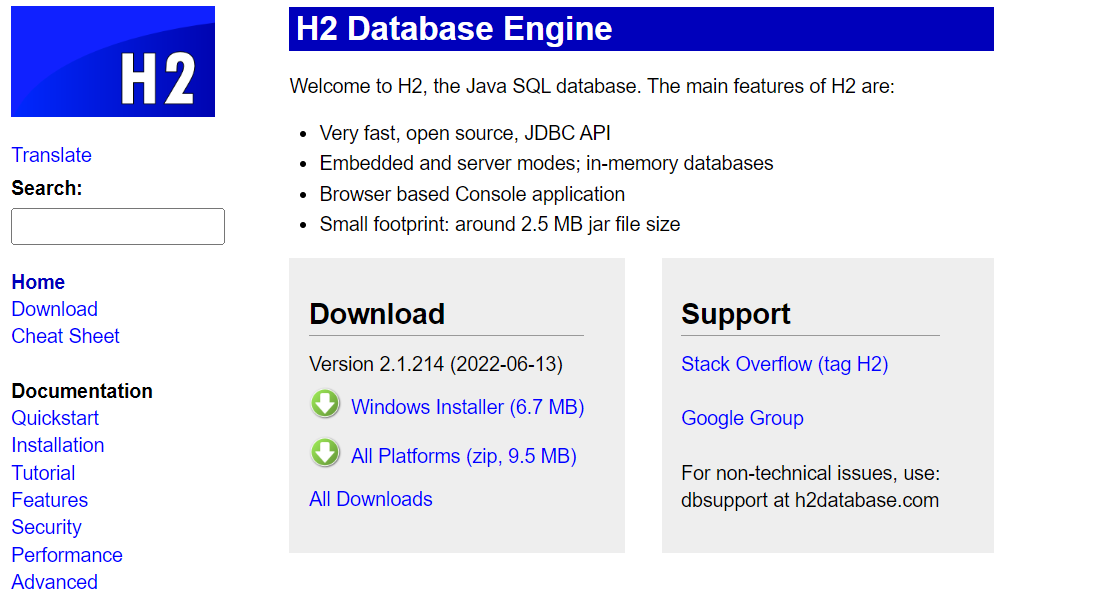Open the Cheat Sheet link
The width and height of the screenshot is (1109, 590).
pyautogui.click(x=65, y=336)
